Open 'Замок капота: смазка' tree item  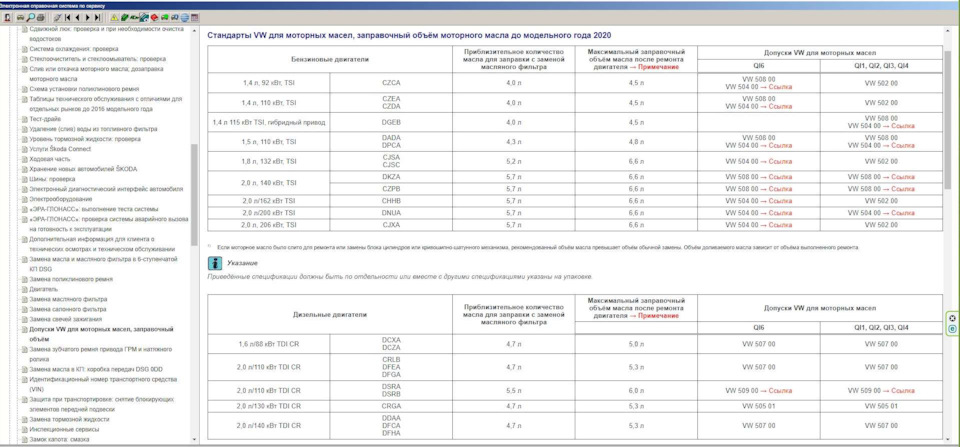59,440
